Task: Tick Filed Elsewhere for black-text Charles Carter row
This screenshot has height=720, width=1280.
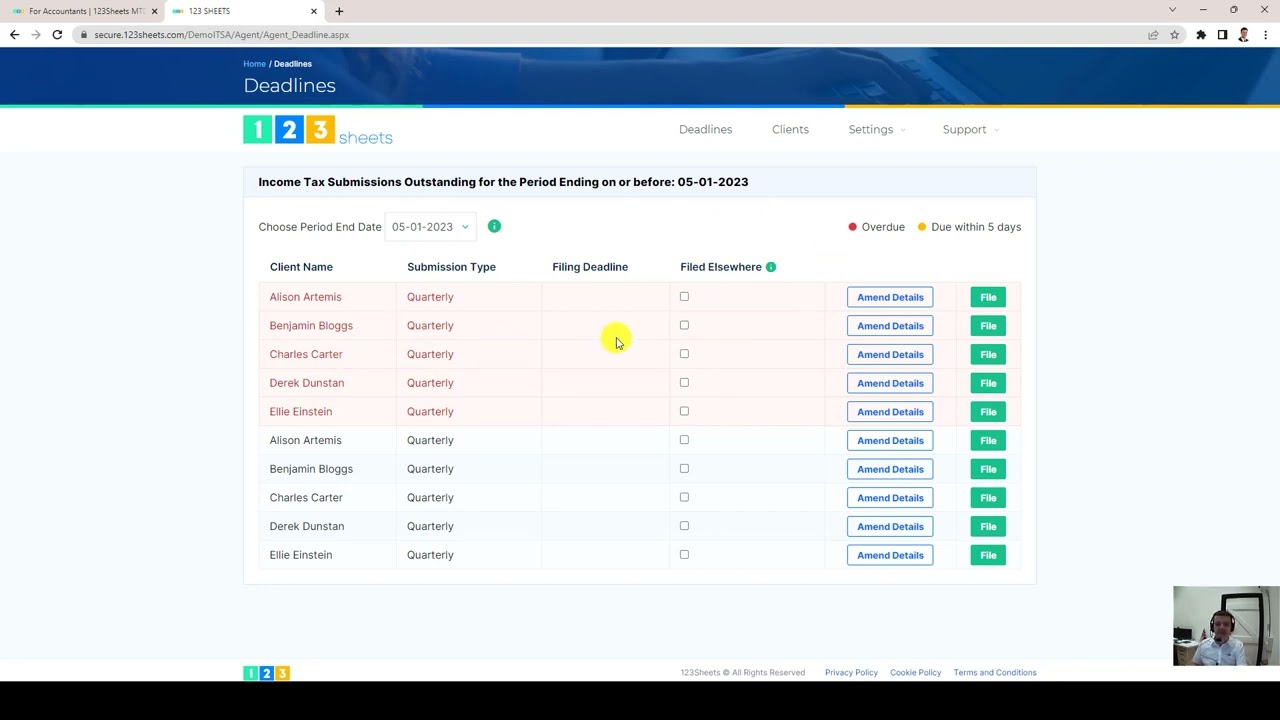Action: tap(684, 497)
